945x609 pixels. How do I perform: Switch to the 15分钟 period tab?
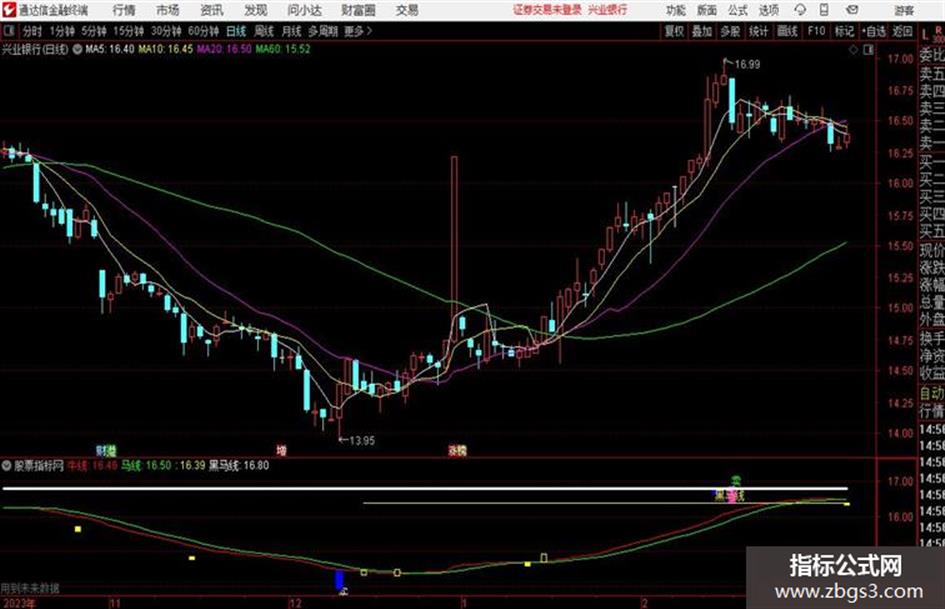coord(128,31)
